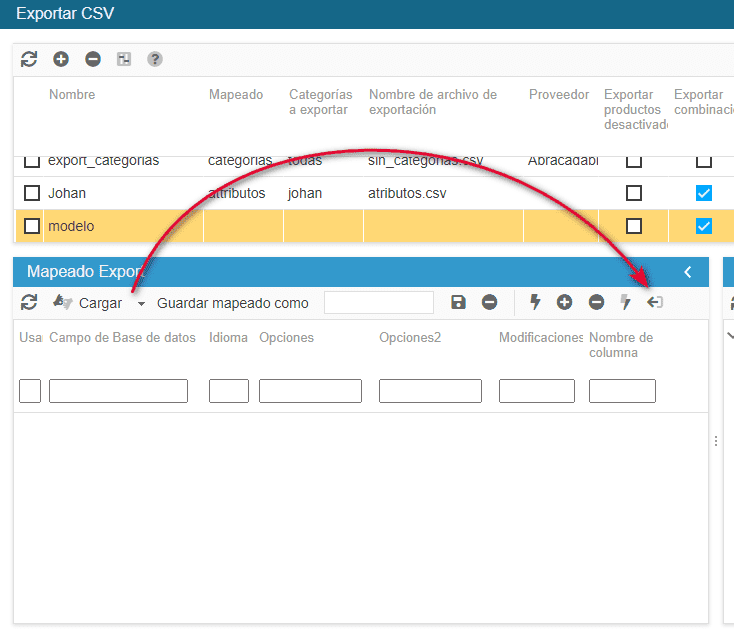Select the modelo row checkbox

32,226
